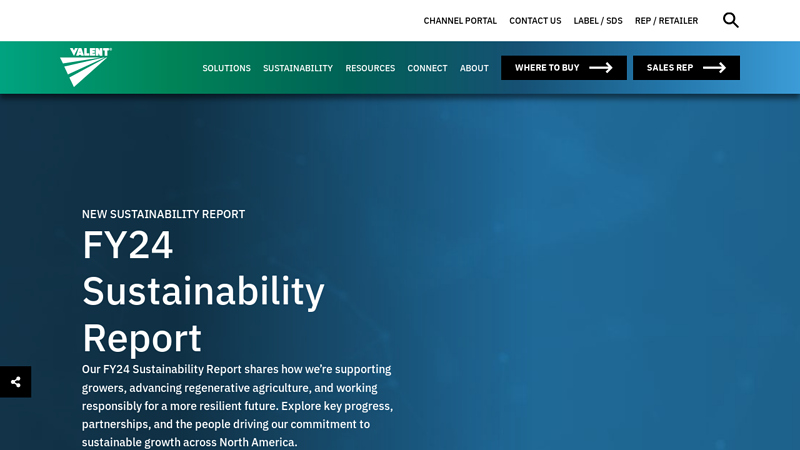800x450 pixels.
Task: Expand the Resources navigation menu
Action: pos(370,68)
